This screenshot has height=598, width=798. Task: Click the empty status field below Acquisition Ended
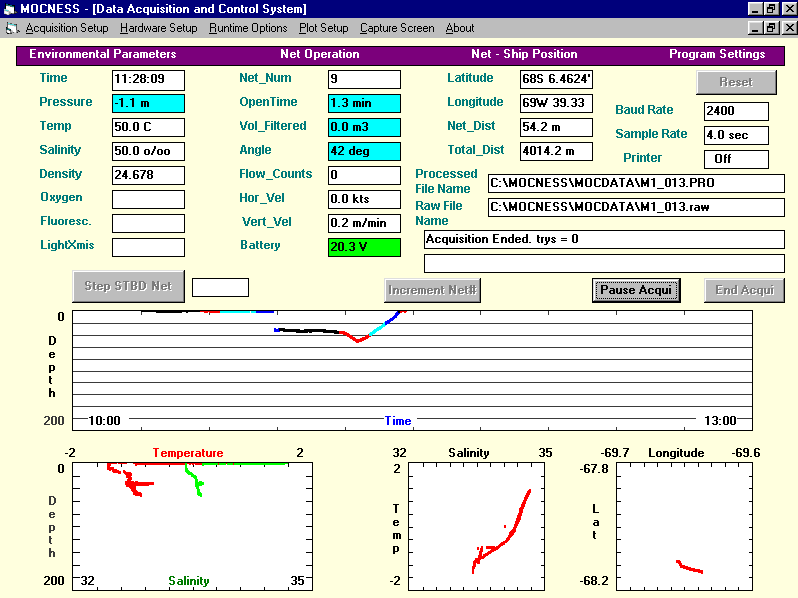pos(604,263)
